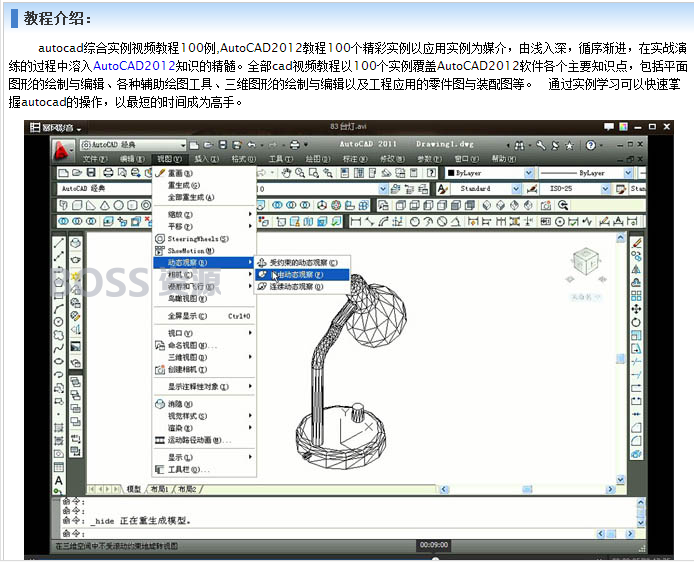Viewport: 694px width, 562px height.
Task: Choose 消隐 menu entry
Action: 204,404
